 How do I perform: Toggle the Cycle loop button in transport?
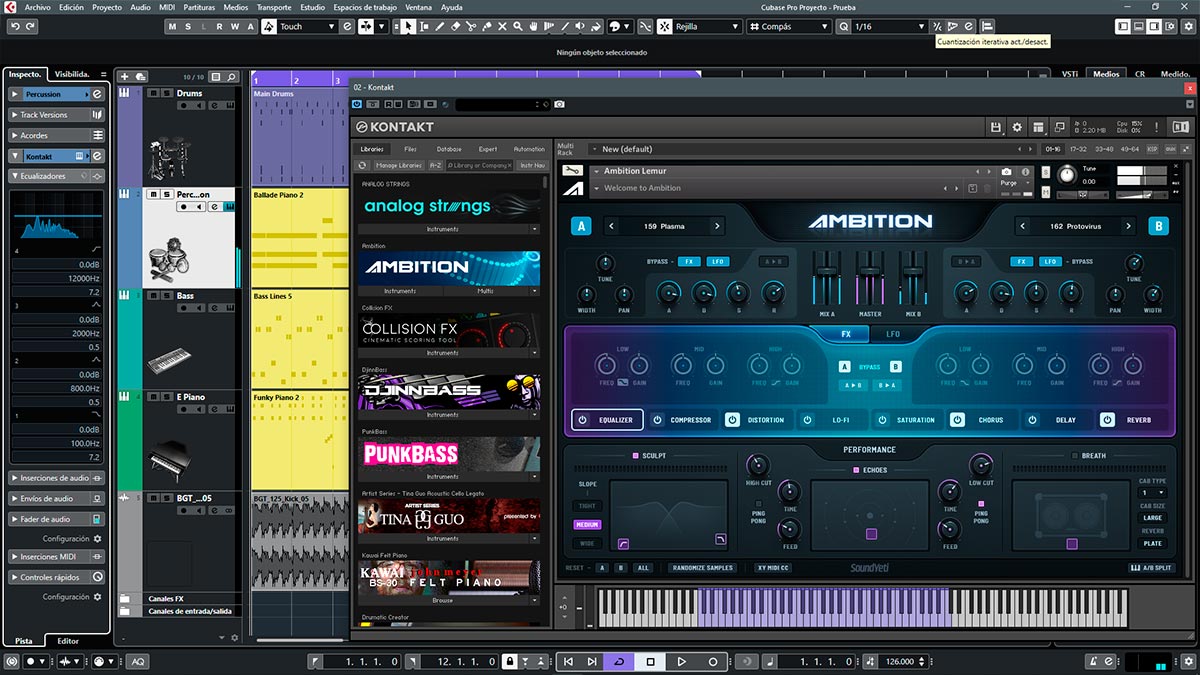click(619, 661)
